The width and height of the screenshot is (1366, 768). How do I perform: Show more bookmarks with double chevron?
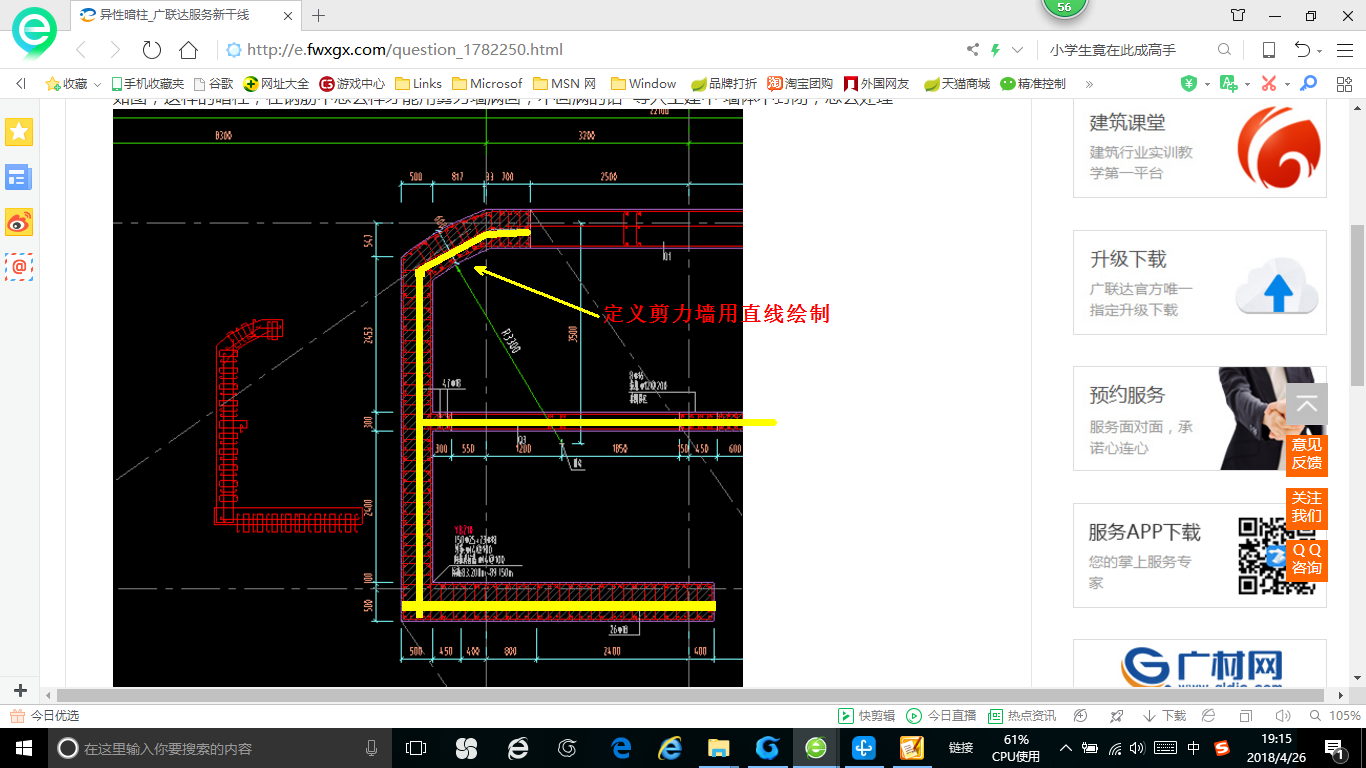tap(1089, 84)
